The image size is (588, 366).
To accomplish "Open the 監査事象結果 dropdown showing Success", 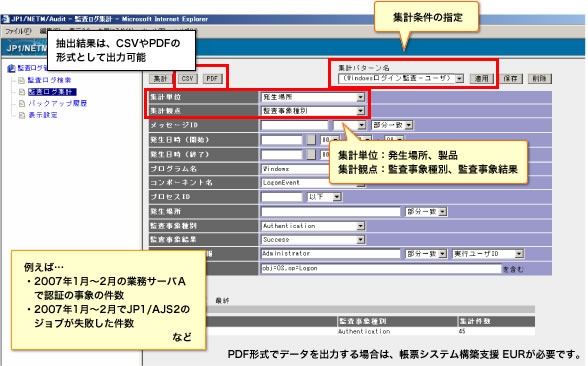I will point(313,240).
